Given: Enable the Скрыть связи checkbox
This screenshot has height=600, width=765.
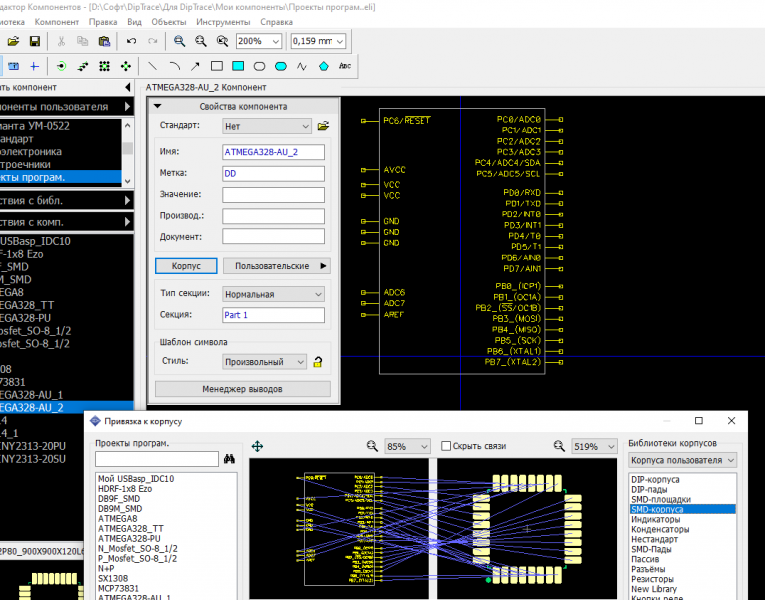Looking at the screenshot, I should pyautogui.click(x=446, y=446).
